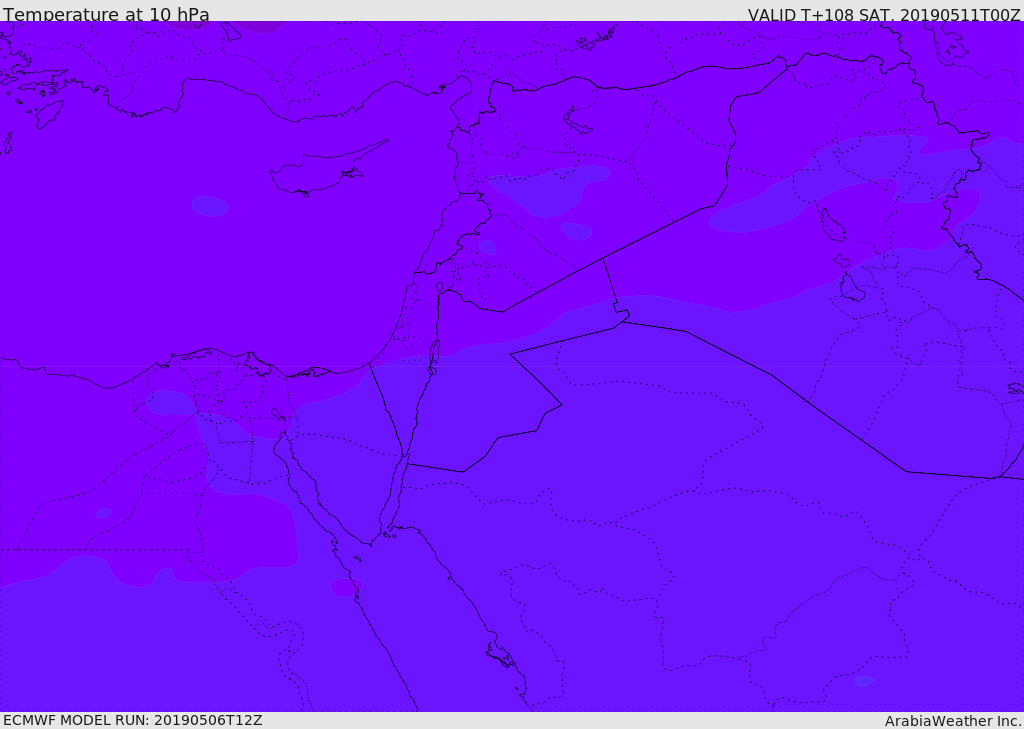Click the 'ArabiaWeather Inc' credit text
1024x729 pixels.
point(952,721)
